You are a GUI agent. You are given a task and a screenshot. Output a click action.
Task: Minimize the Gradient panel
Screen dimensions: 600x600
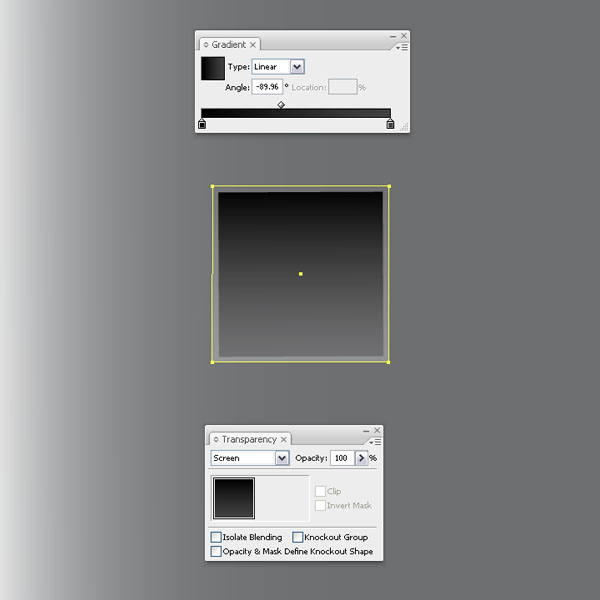(393, 36)
